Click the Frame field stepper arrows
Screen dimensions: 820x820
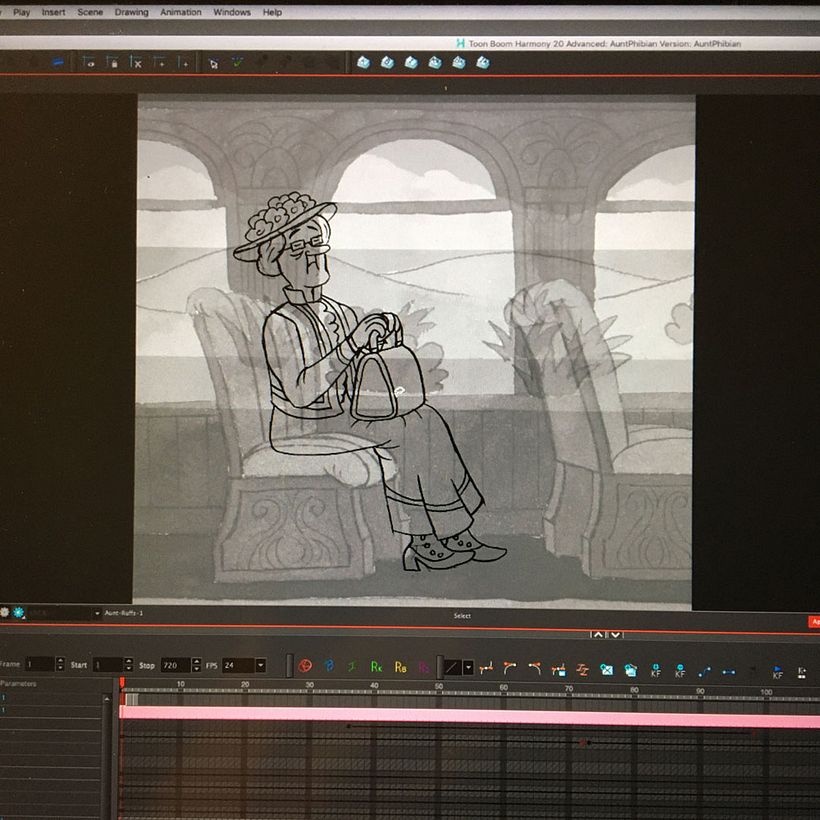(x=60, y=664)
